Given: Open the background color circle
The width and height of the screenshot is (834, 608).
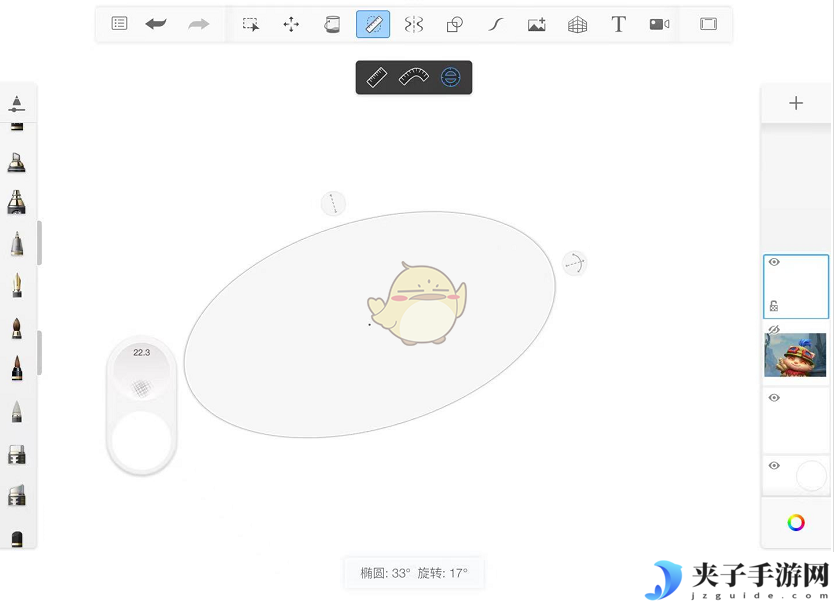Looking at the screenshot, I should (811, 475).
